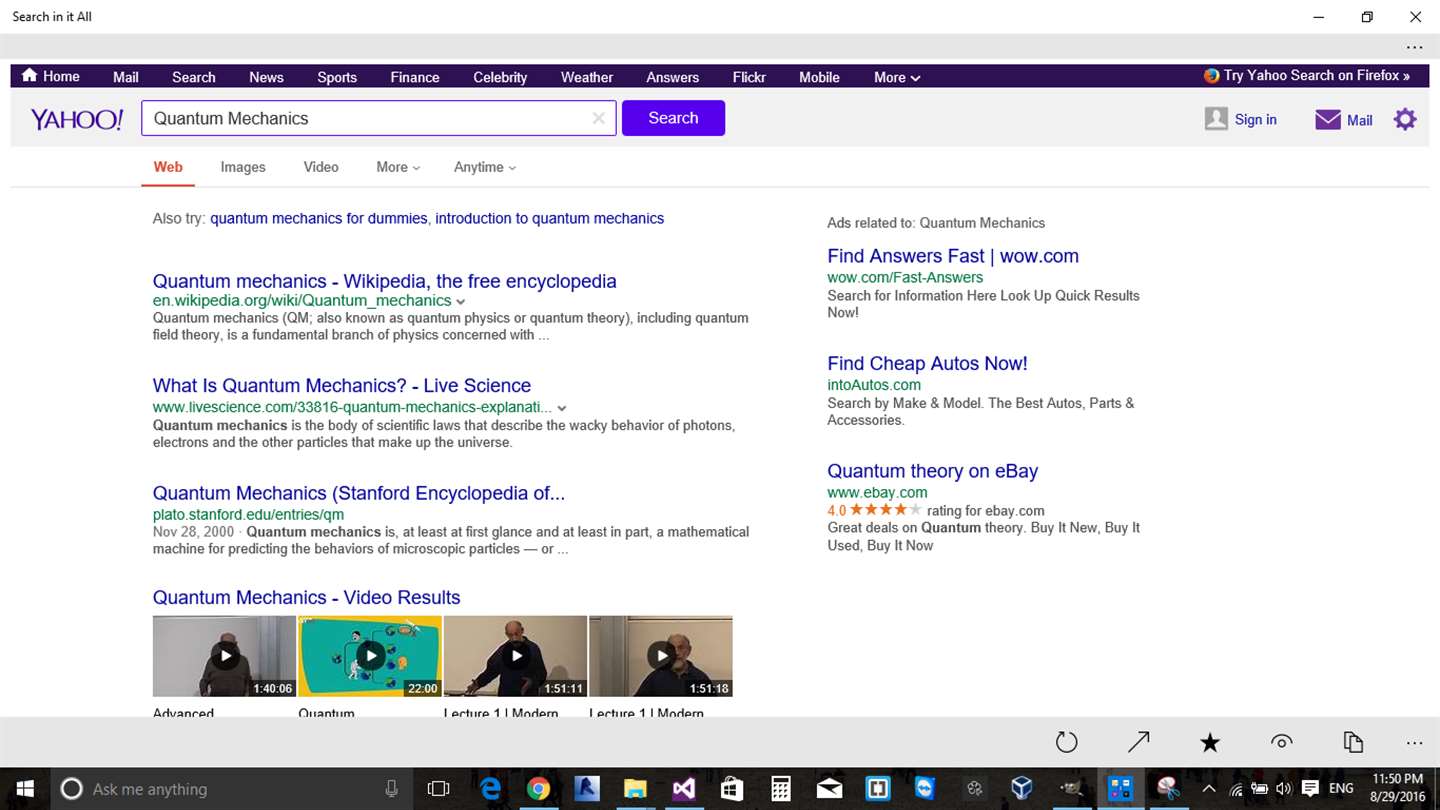Open the Anytime time filter dropdown

tap(485, 167)
